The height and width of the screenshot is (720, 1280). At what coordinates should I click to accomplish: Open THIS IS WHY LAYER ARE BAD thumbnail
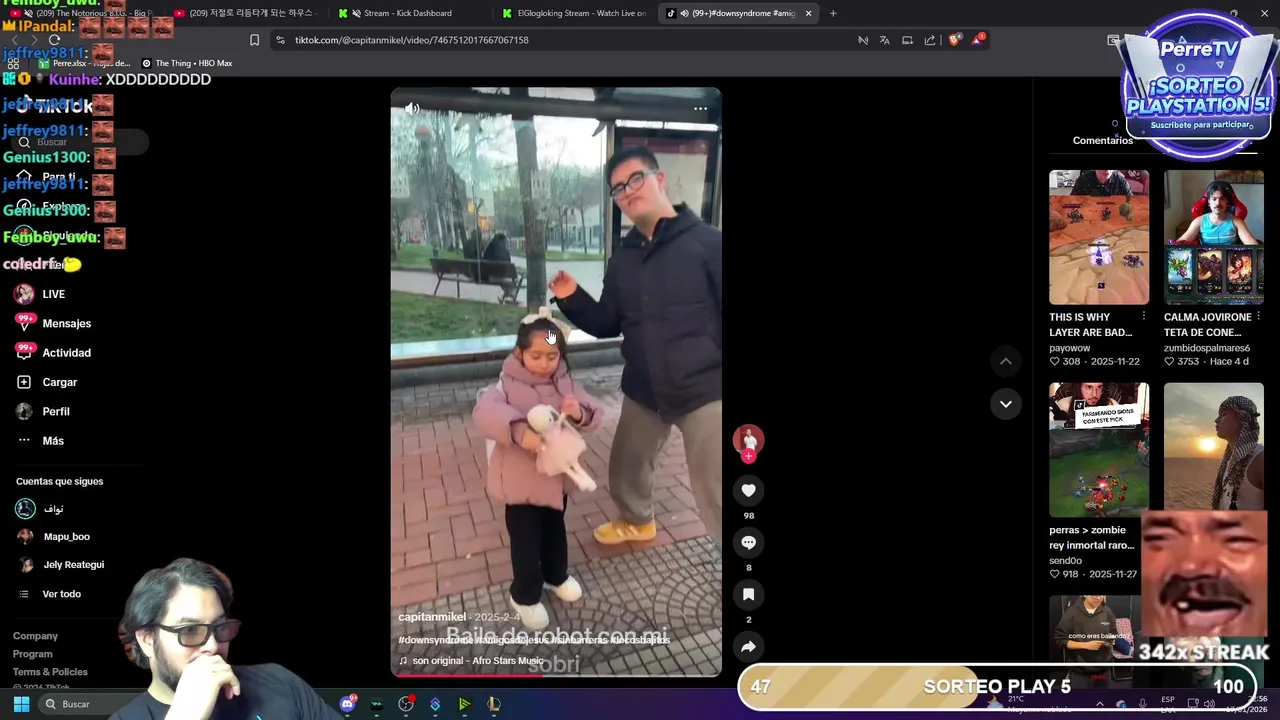coord(1099,237)
